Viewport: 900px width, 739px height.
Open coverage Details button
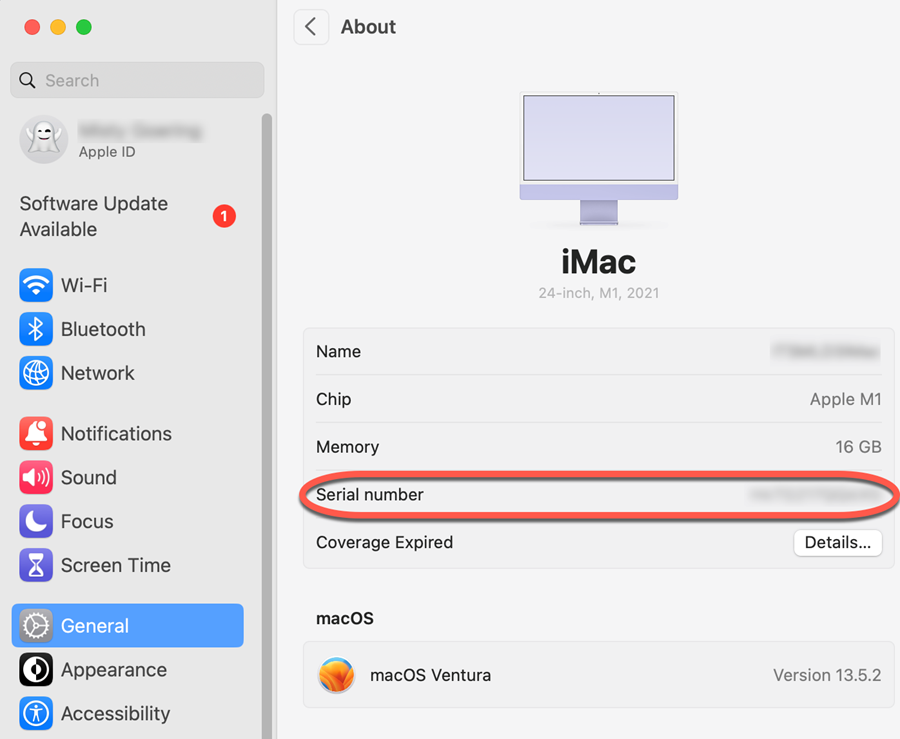click(837, 542)
